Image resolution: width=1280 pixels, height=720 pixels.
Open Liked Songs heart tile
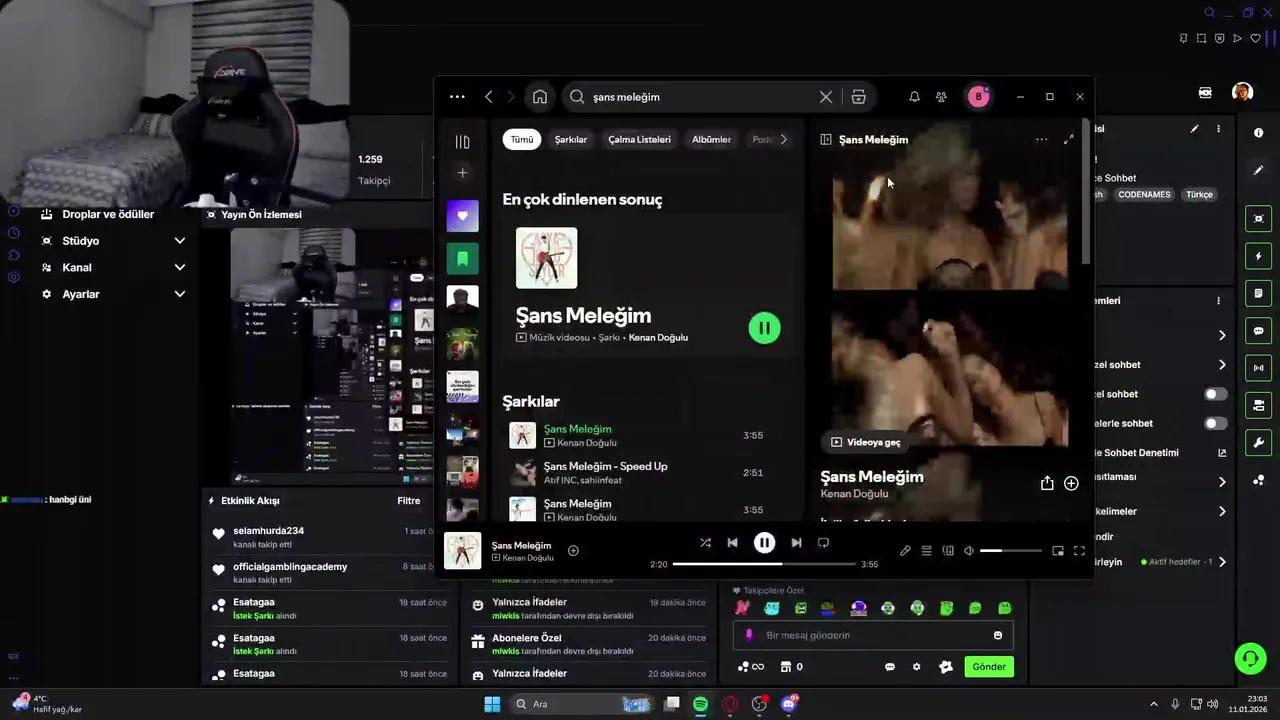(x=462, y=216)
